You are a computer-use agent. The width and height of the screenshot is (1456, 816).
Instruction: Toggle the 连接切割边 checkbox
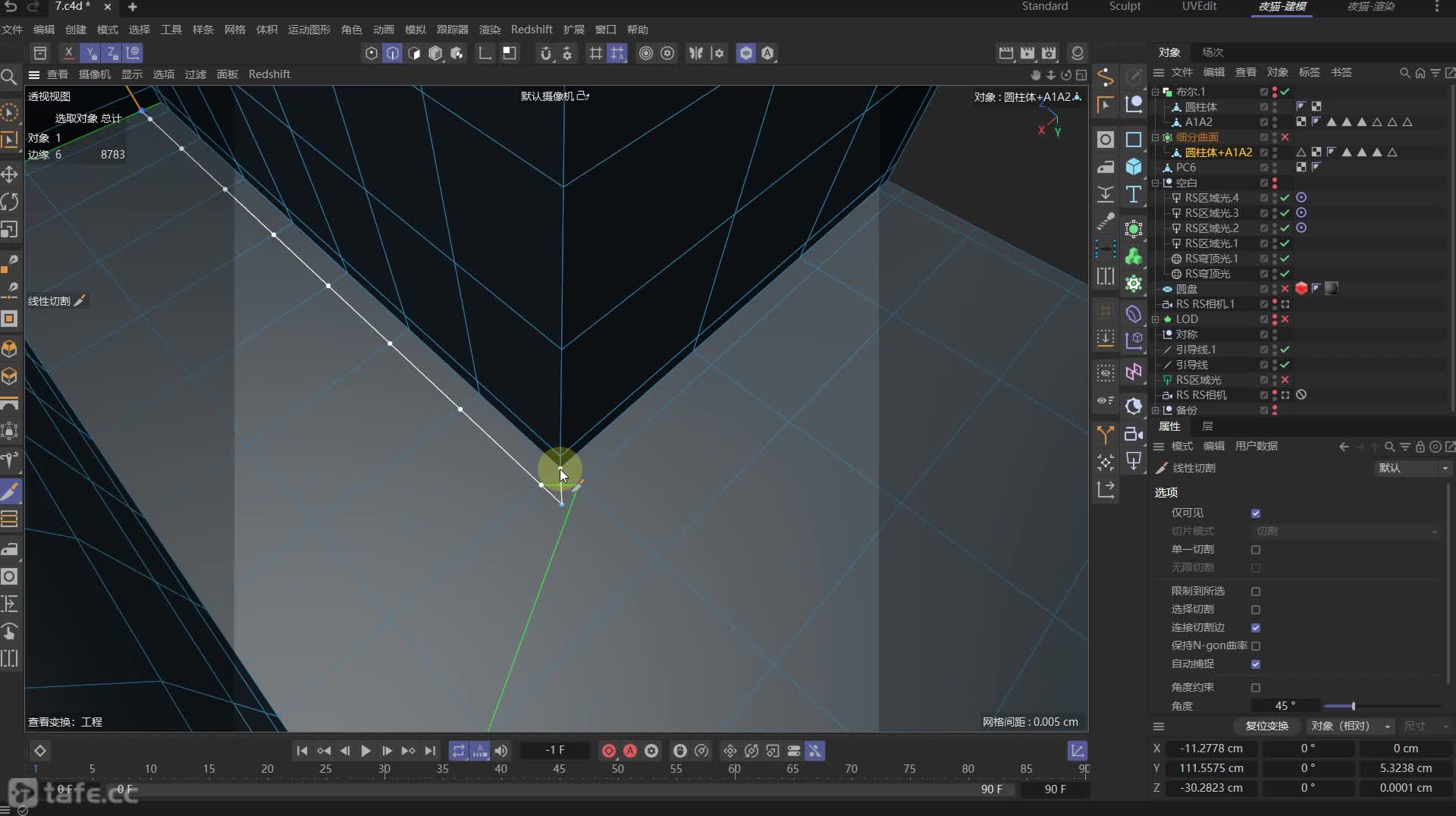(1256, 628)
